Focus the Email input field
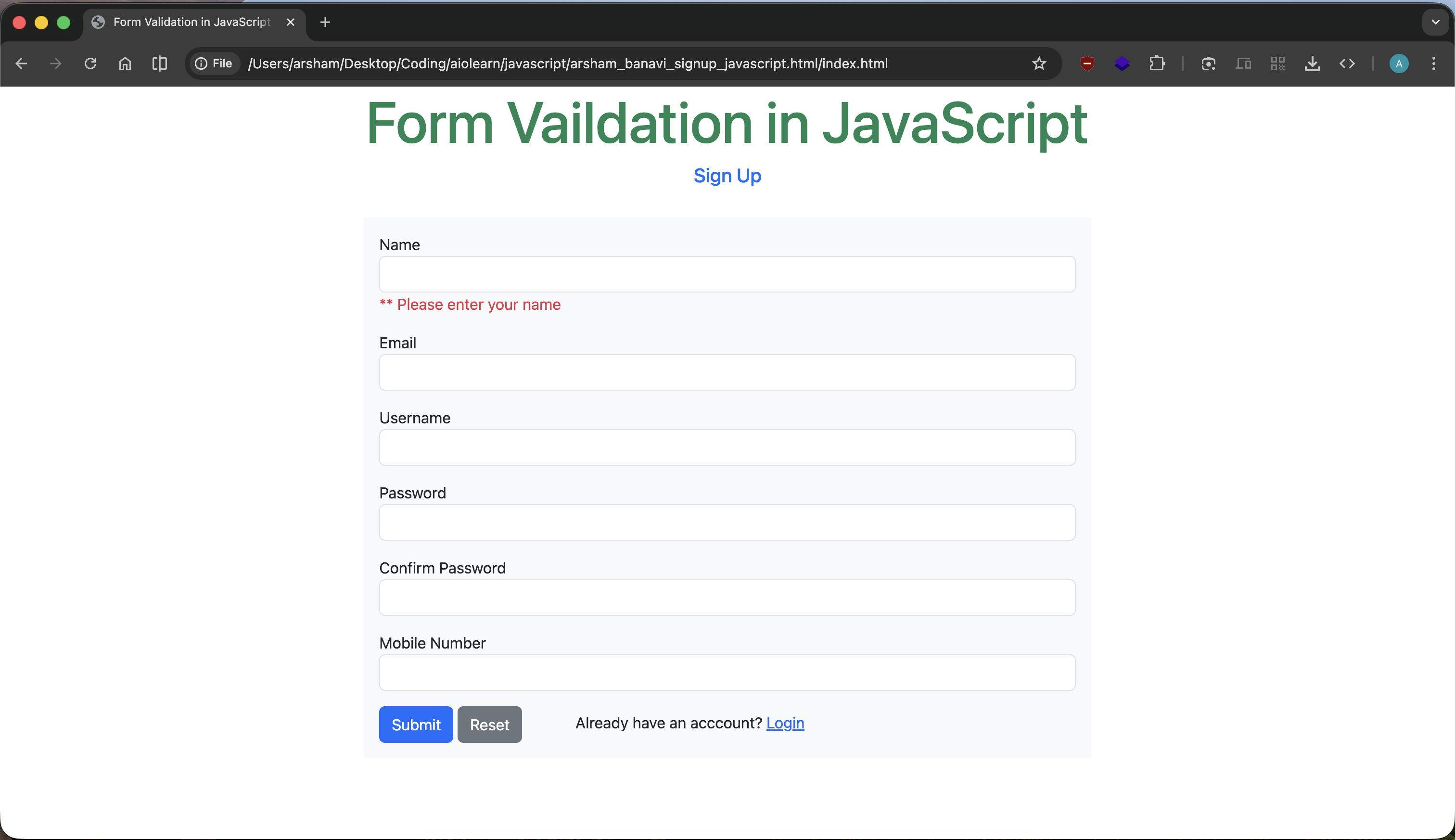This screenshot has height=840, width=1455. pyautogui.click(x=727, y=372)
